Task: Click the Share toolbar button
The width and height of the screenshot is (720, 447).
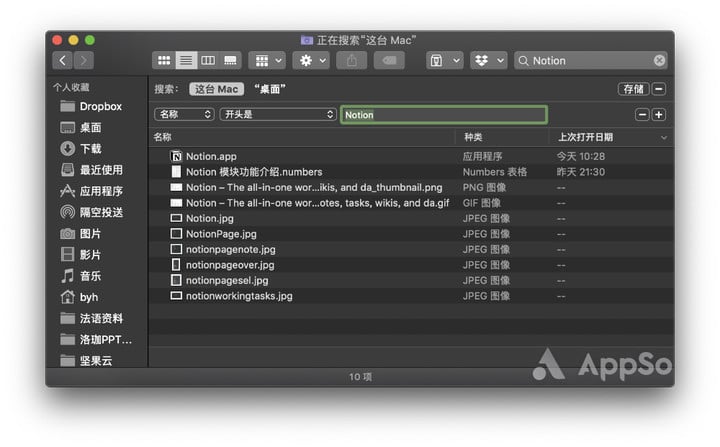Action: (352, 60)
